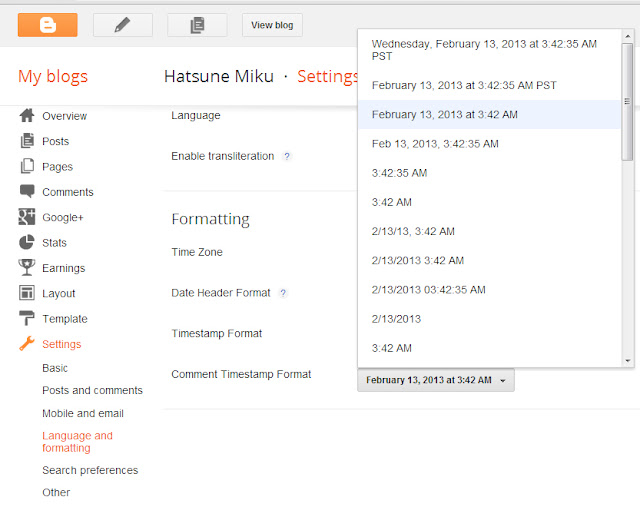This screenshot has width=640, height=517.
Task: Open the My blogs link
Action: 53,77
